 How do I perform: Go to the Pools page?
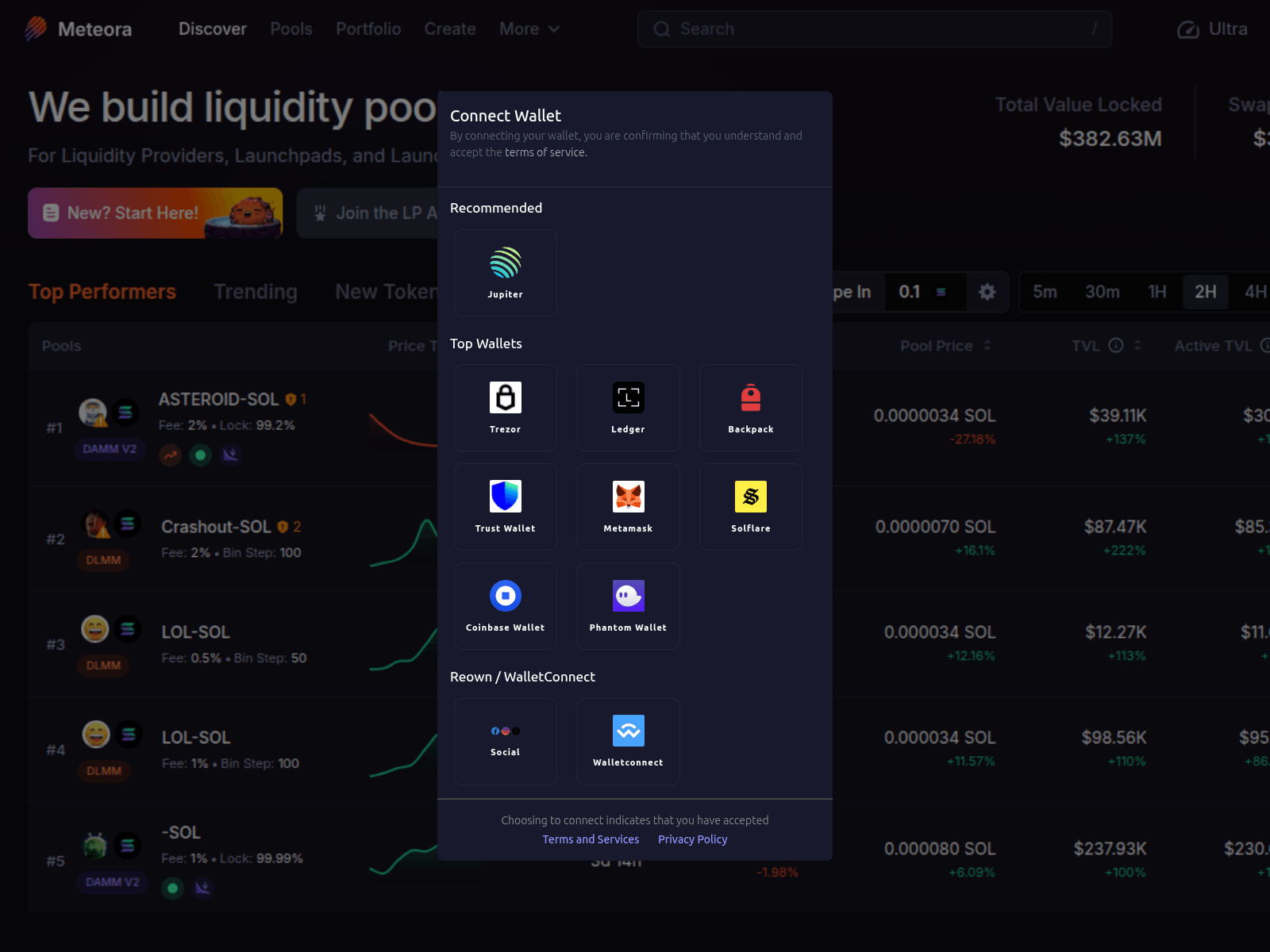click(x=291, y=29)
